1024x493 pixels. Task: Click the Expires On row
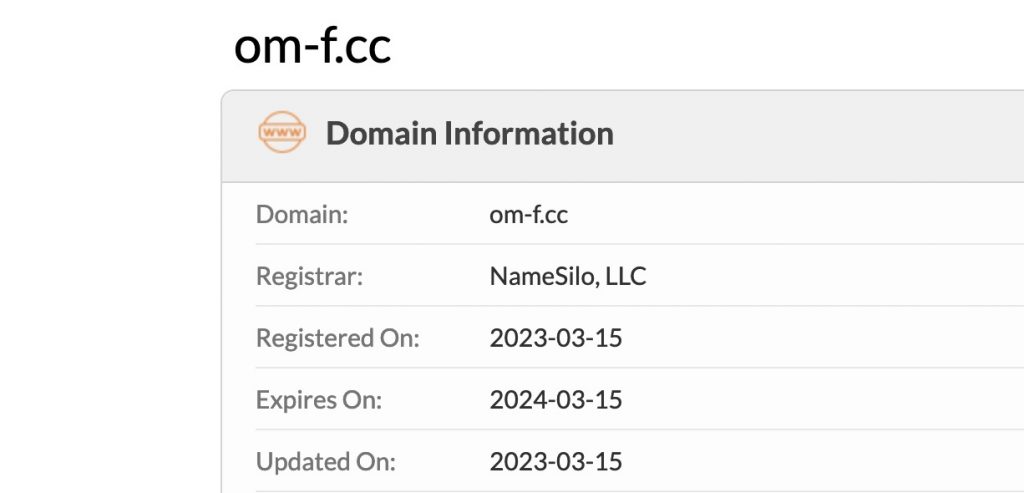pyautogui.click(x=640, y=399)
